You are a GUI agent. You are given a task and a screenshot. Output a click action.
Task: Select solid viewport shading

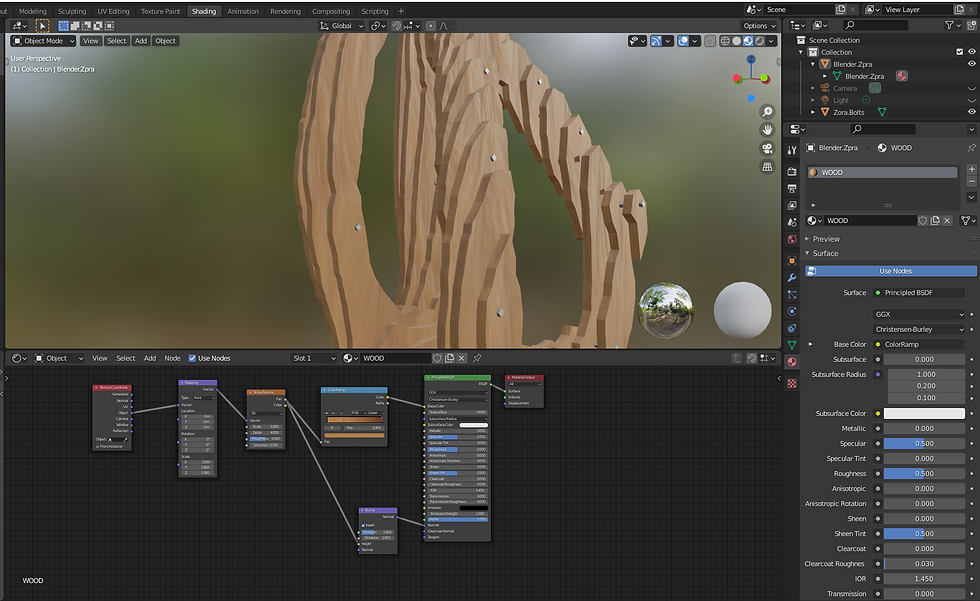click(737, 41)
